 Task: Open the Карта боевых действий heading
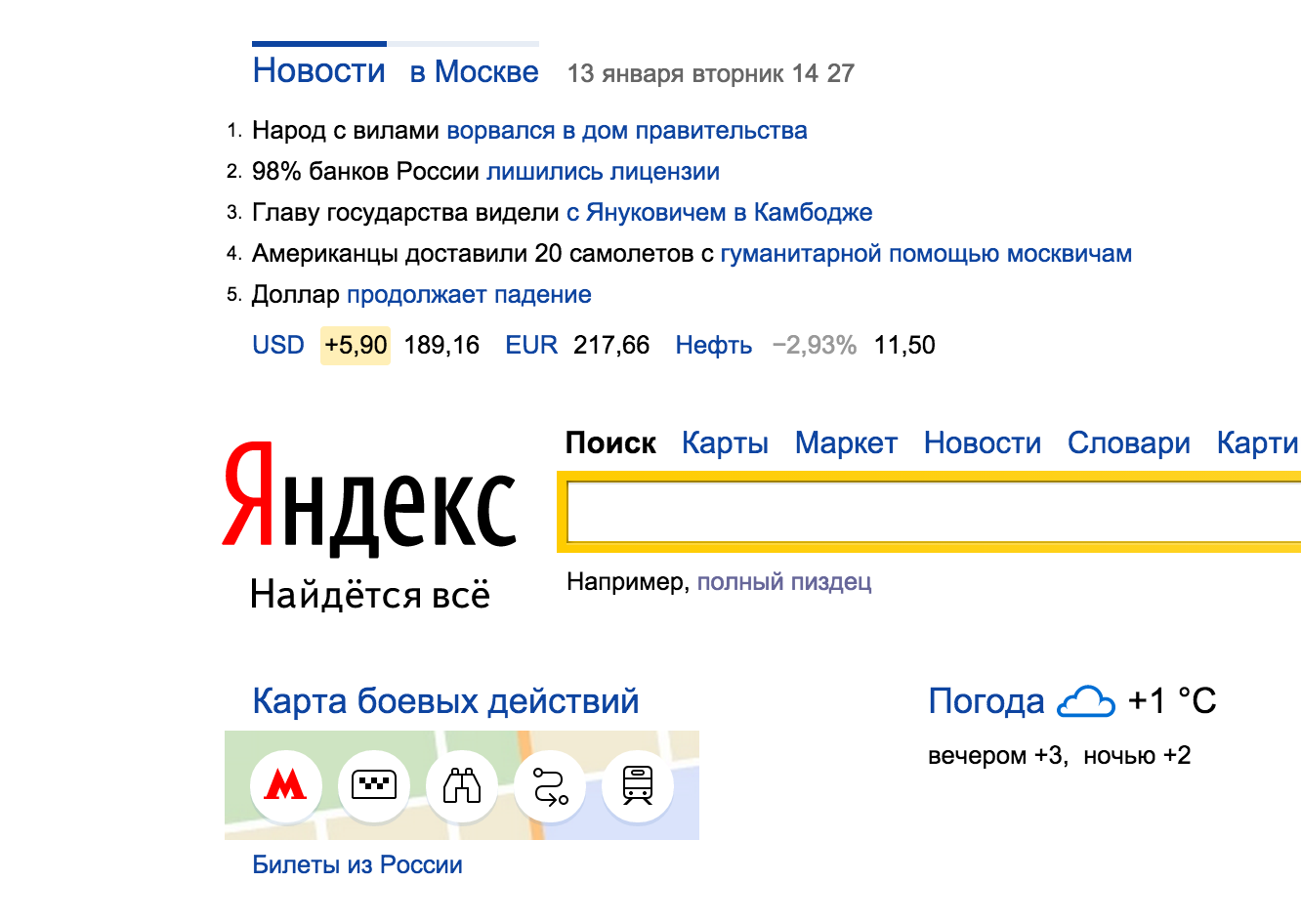[x=445, y=701]
